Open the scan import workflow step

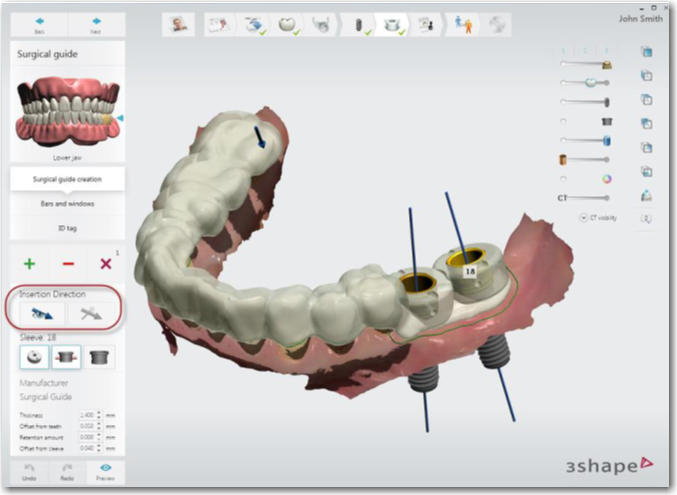coord(254,25)
